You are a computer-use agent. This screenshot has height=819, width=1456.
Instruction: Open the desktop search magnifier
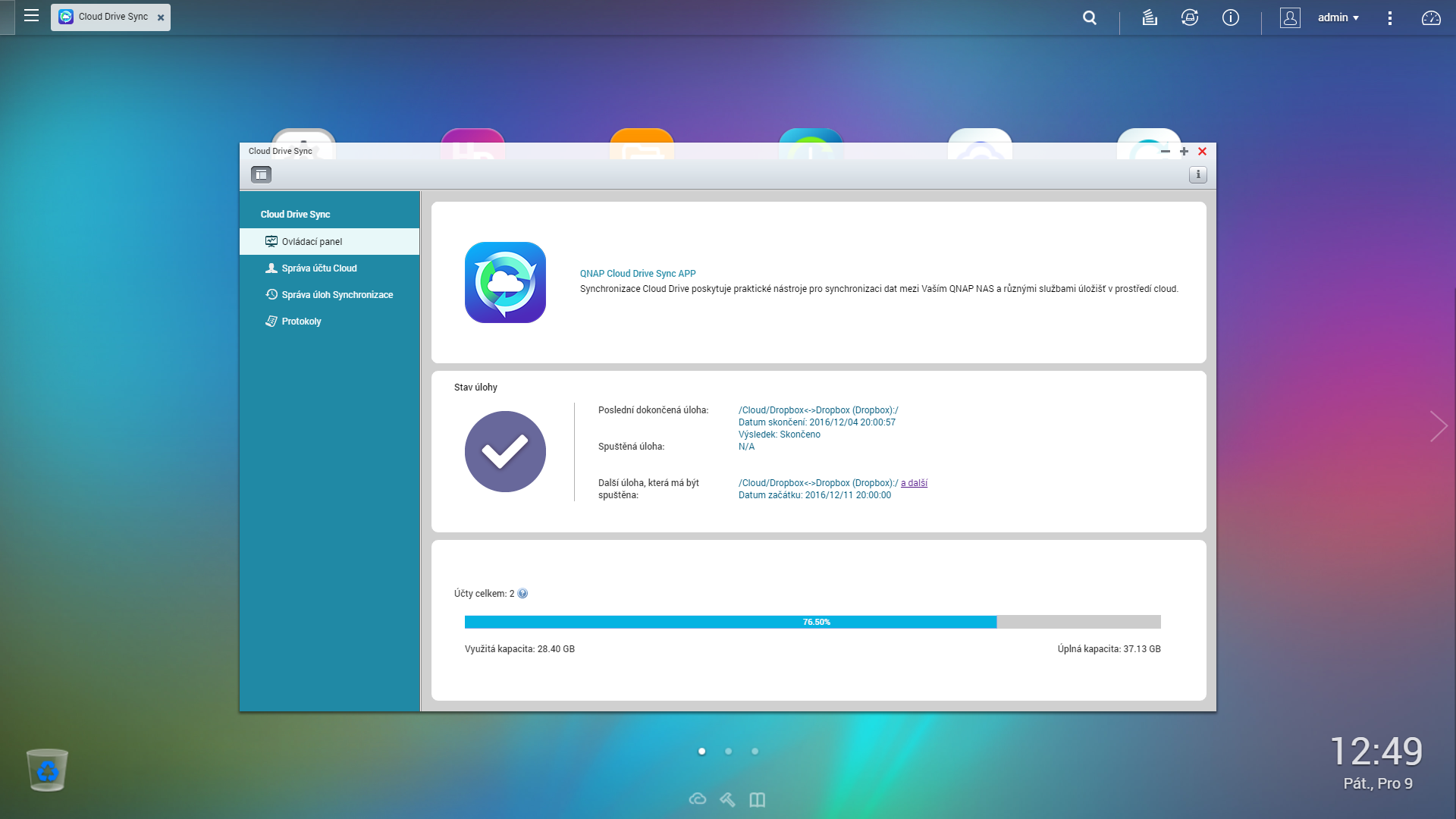click(x=1090, y=17)
